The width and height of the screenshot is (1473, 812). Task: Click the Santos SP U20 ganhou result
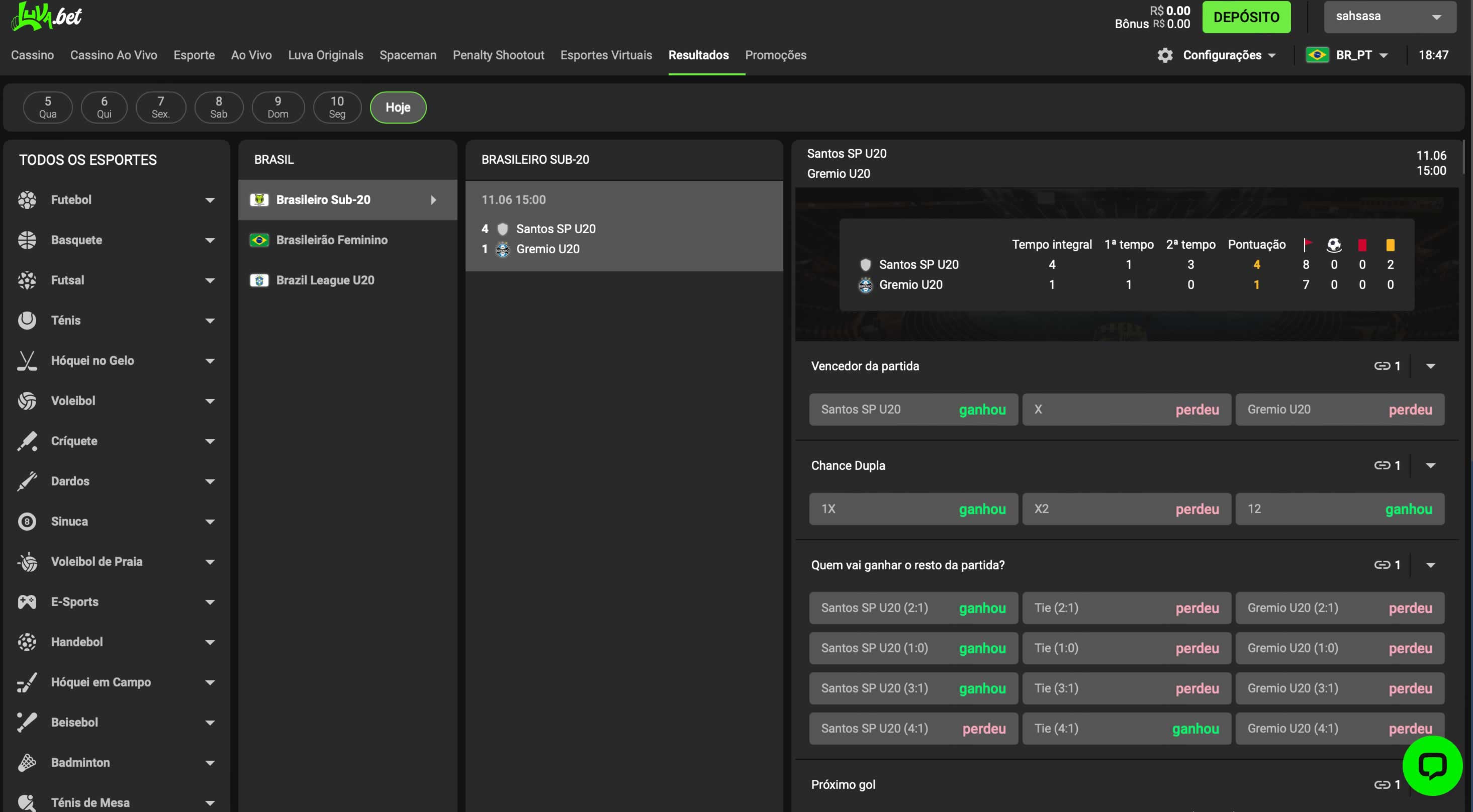point(913,409)
